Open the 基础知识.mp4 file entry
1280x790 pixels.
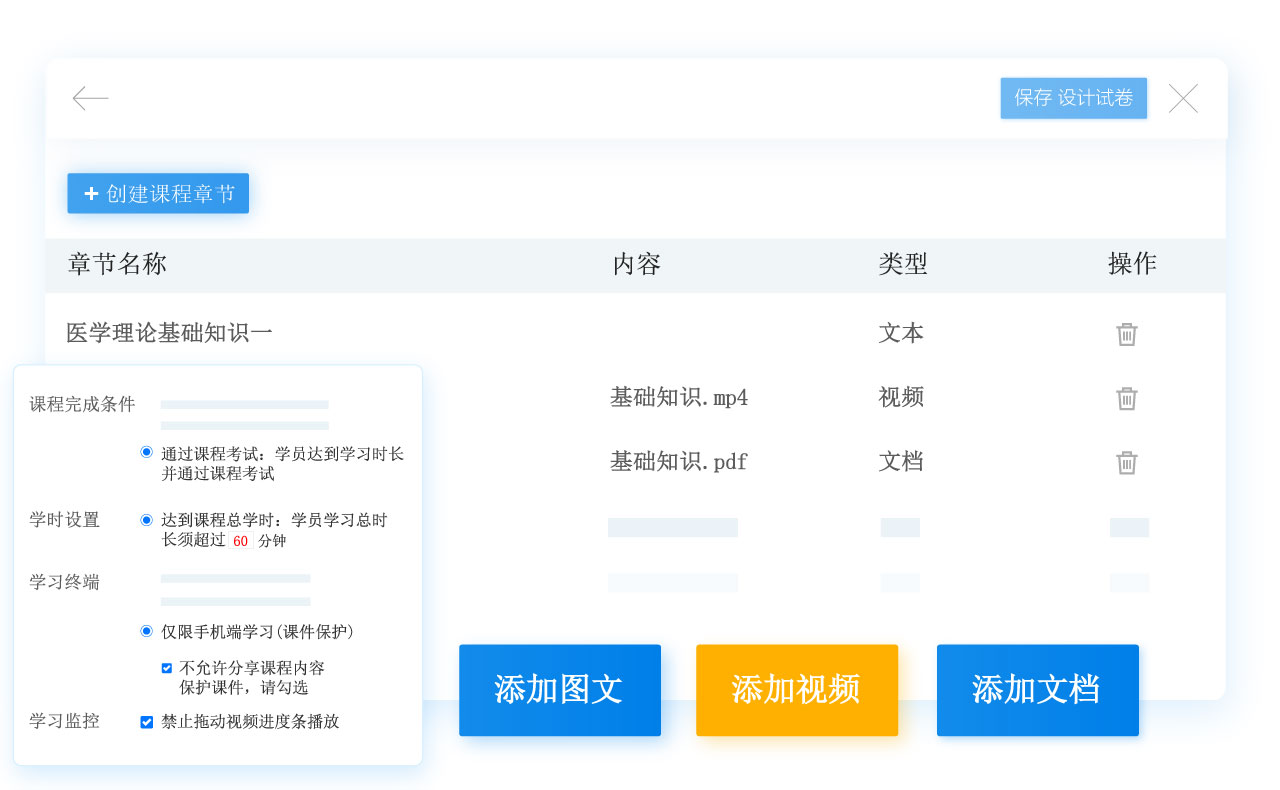tap(679, 398)
